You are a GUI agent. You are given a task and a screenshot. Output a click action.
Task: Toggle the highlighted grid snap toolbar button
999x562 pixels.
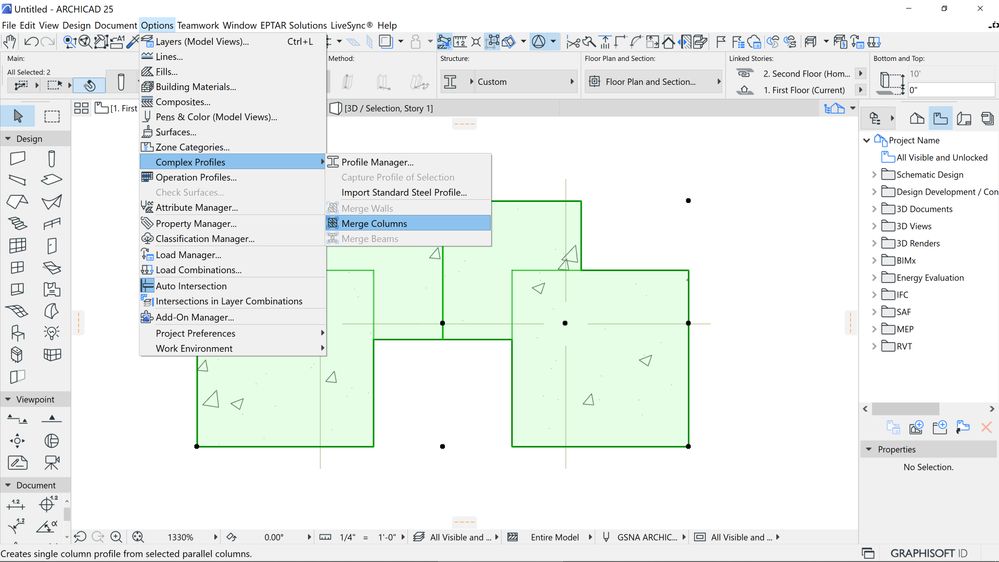(x=492, y=42)
